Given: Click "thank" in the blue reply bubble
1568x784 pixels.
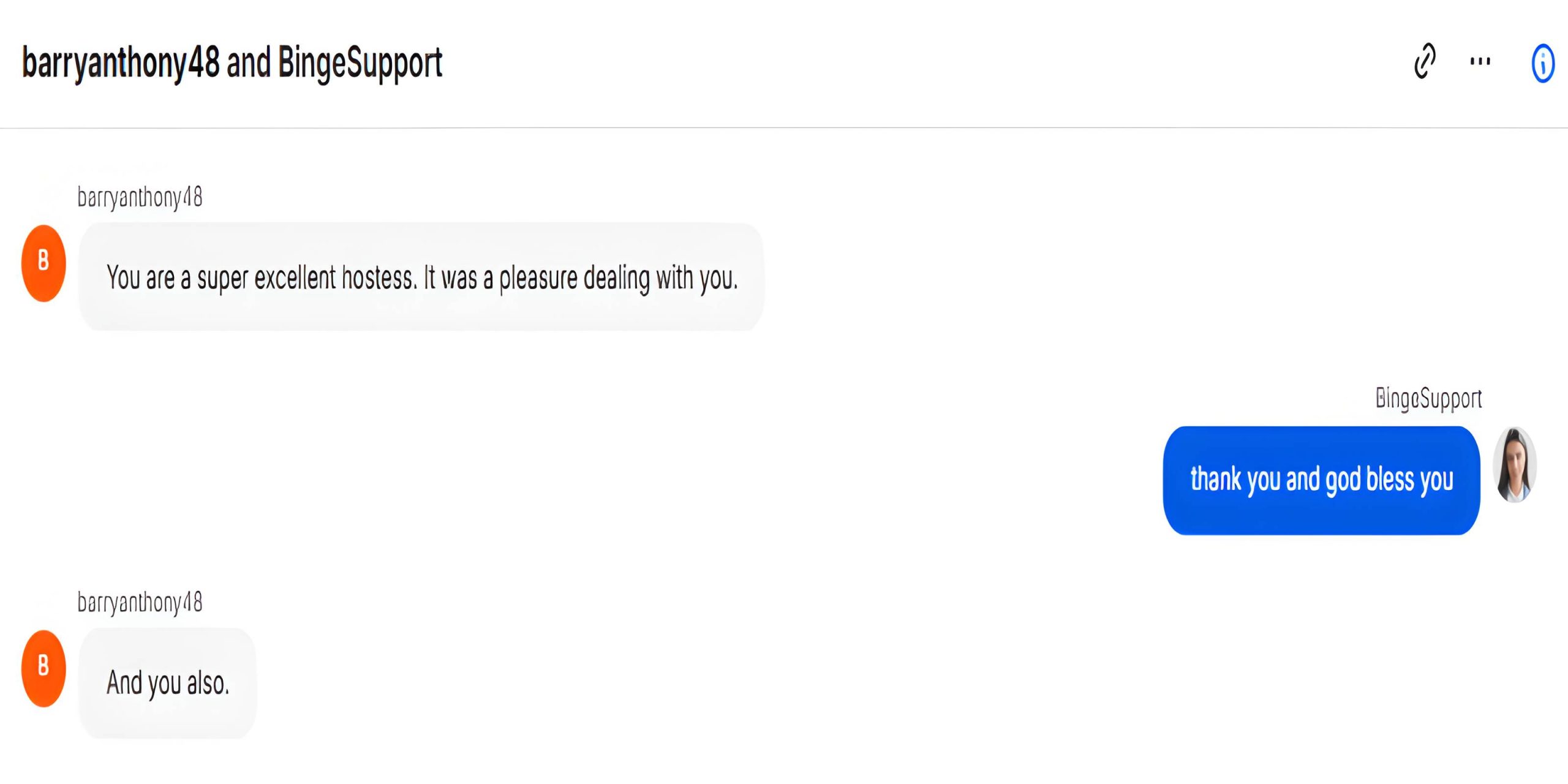Looking at the screenshot, I should coord(1215,479).
